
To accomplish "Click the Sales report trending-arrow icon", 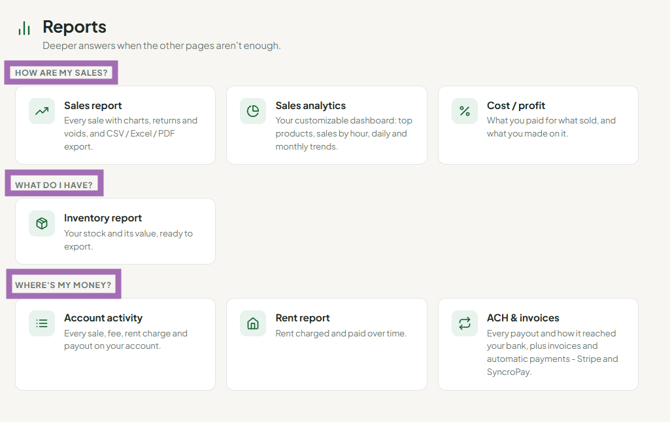I will 42,111.
